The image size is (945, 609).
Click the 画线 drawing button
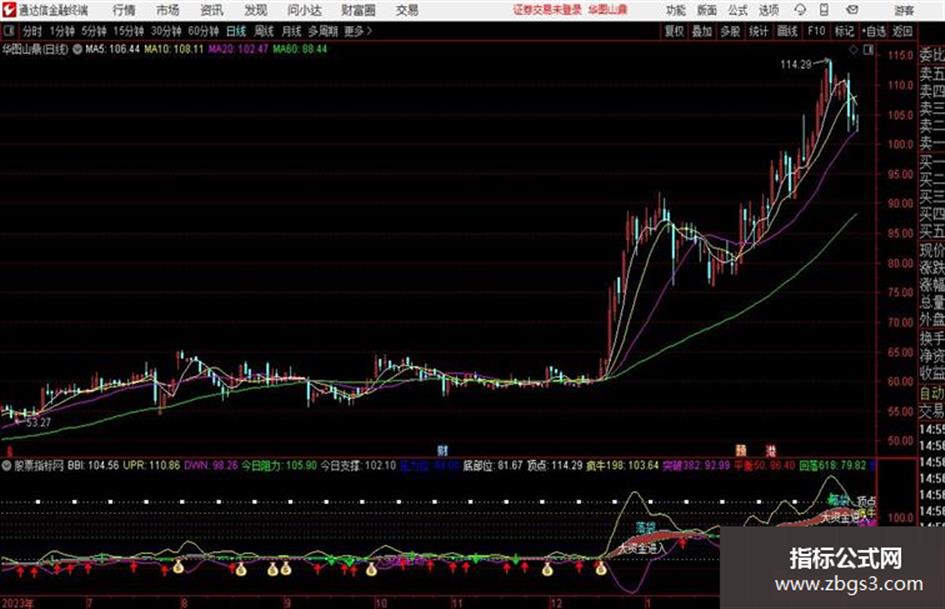click(787, 31)
